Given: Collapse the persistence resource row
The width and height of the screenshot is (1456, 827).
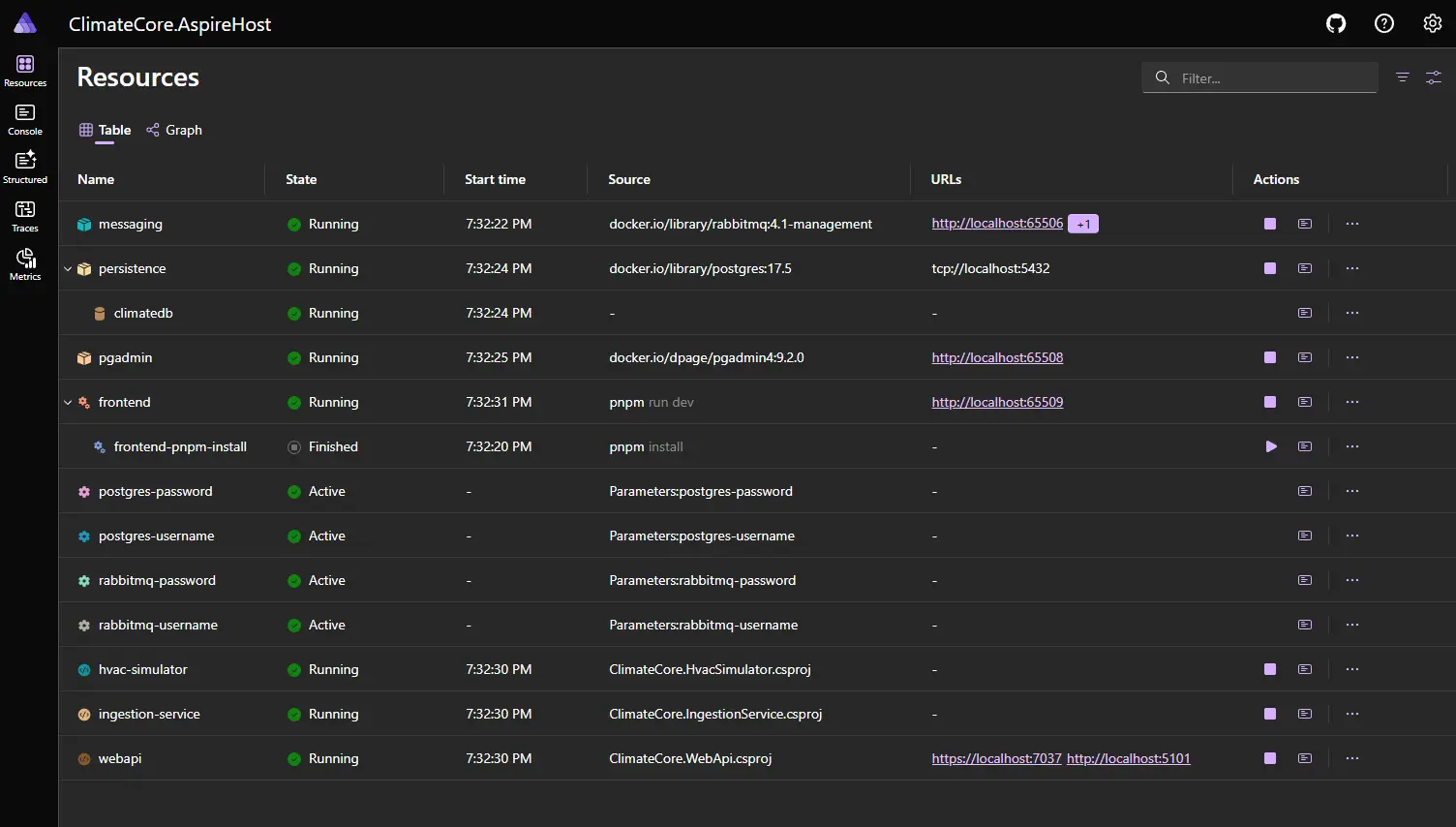Looking at the screenshot, I should click(x=68, y=269).
